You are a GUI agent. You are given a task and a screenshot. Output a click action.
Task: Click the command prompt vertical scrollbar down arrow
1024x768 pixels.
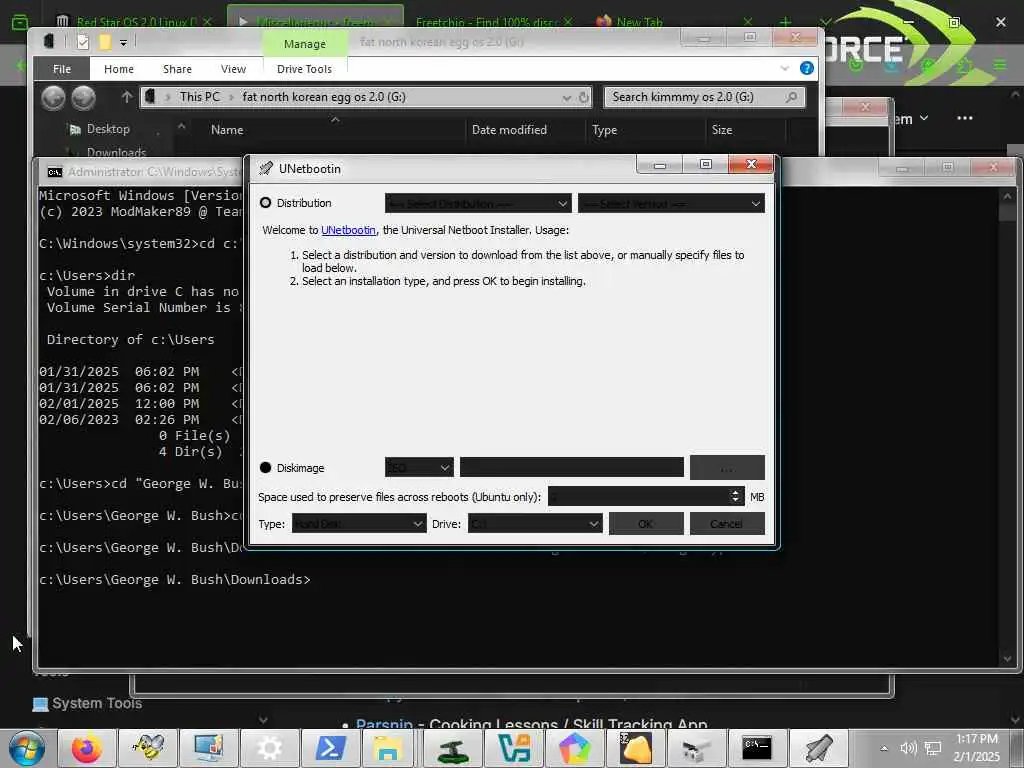(1006, 659)
